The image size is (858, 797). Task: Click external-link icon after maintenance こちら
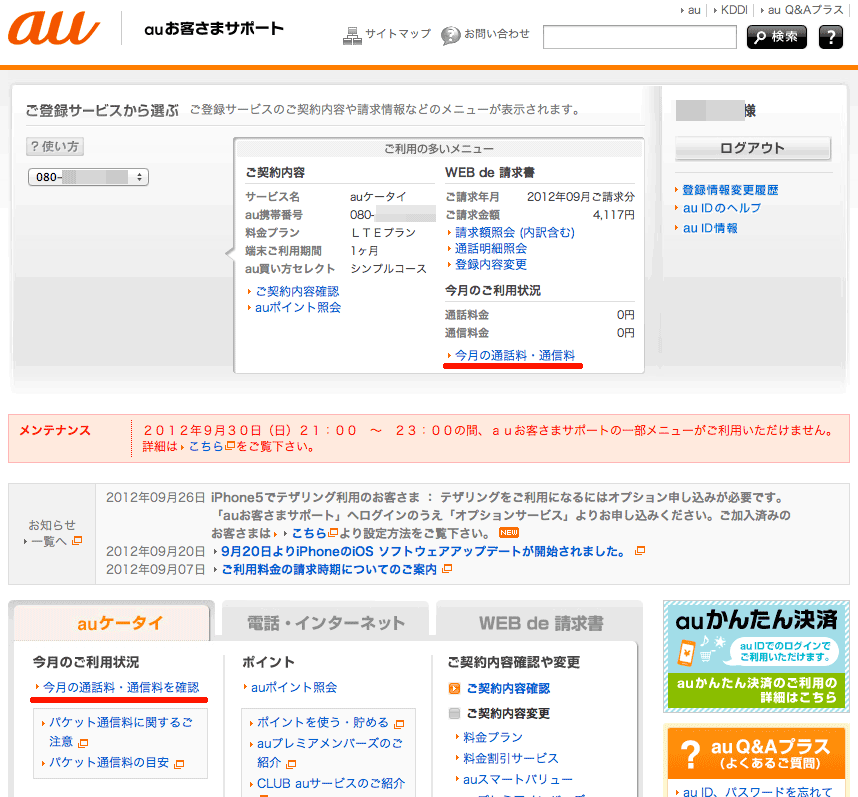pyautogui.click(x=230, y=446)
